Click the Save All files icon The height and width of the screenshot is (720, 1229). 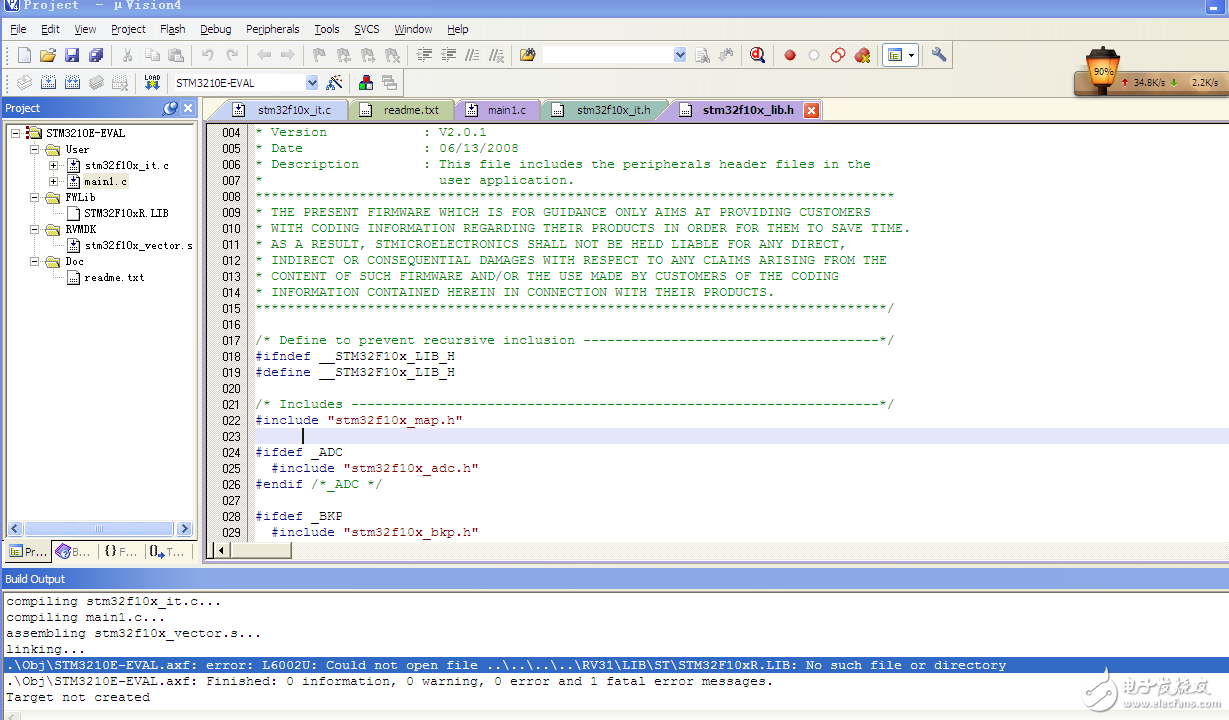(x=96, y=56)
